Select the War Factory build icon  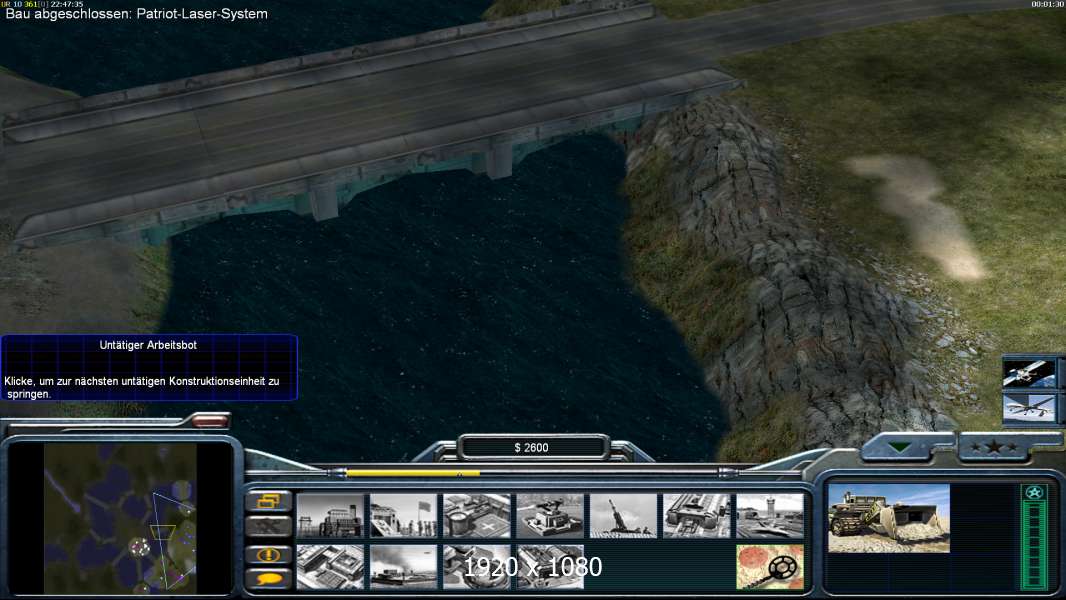697,516
